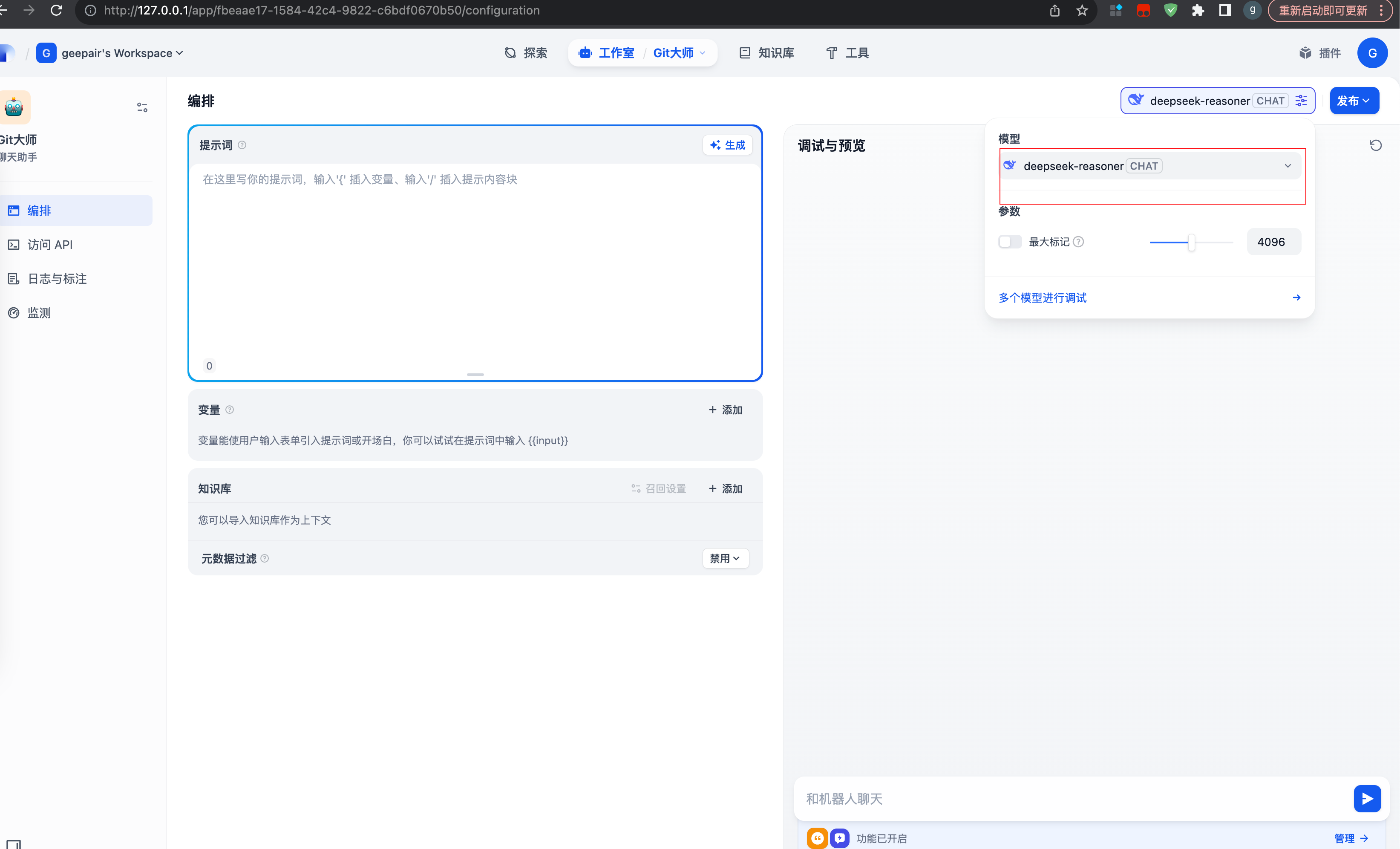Click the app settings icon in sidebar
The height and width of the screenshot is (849, 1400).
[x=142, y=107]
